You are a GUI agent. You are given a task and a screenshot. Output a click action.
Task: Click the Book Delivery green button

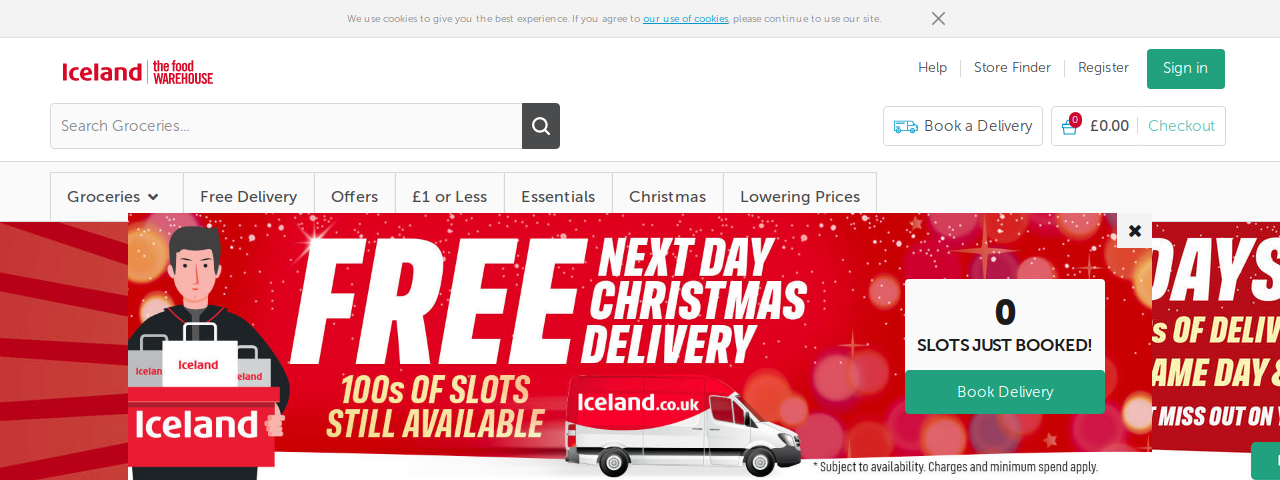[1005, 392]
